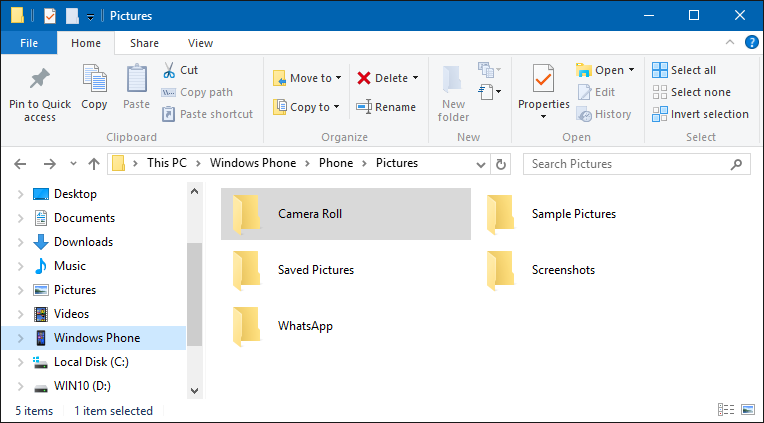Click This PC in the address bar
Image resolution: width=764 pixels, height=423 pixels.
click(x=167, y=163)
